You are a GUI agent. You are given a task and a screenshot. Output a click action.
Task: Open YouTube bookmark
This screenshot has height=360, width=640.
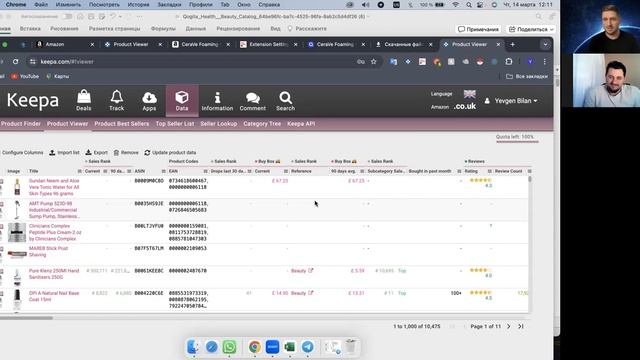pyautogui.click(x=25, y=76)
